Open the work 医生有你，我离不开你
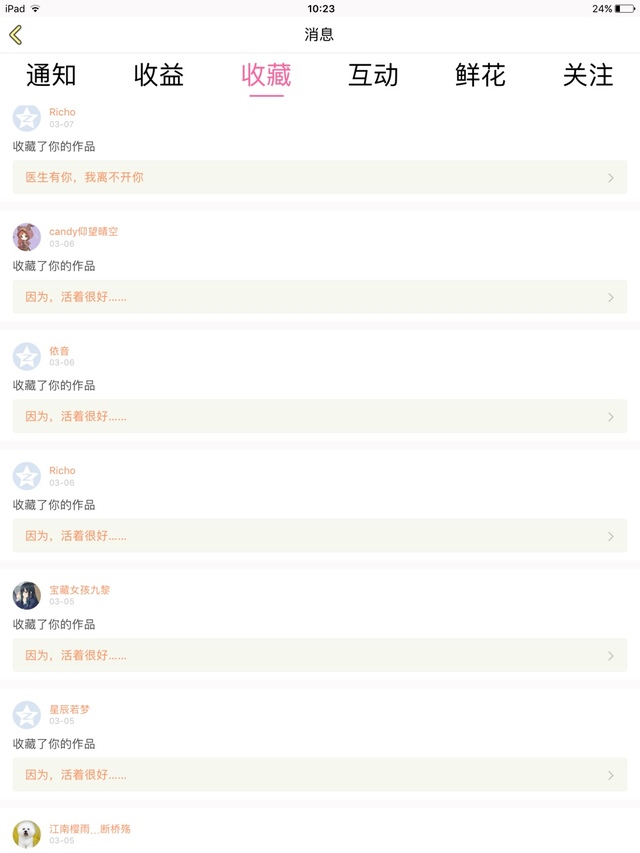 (85, 177)
